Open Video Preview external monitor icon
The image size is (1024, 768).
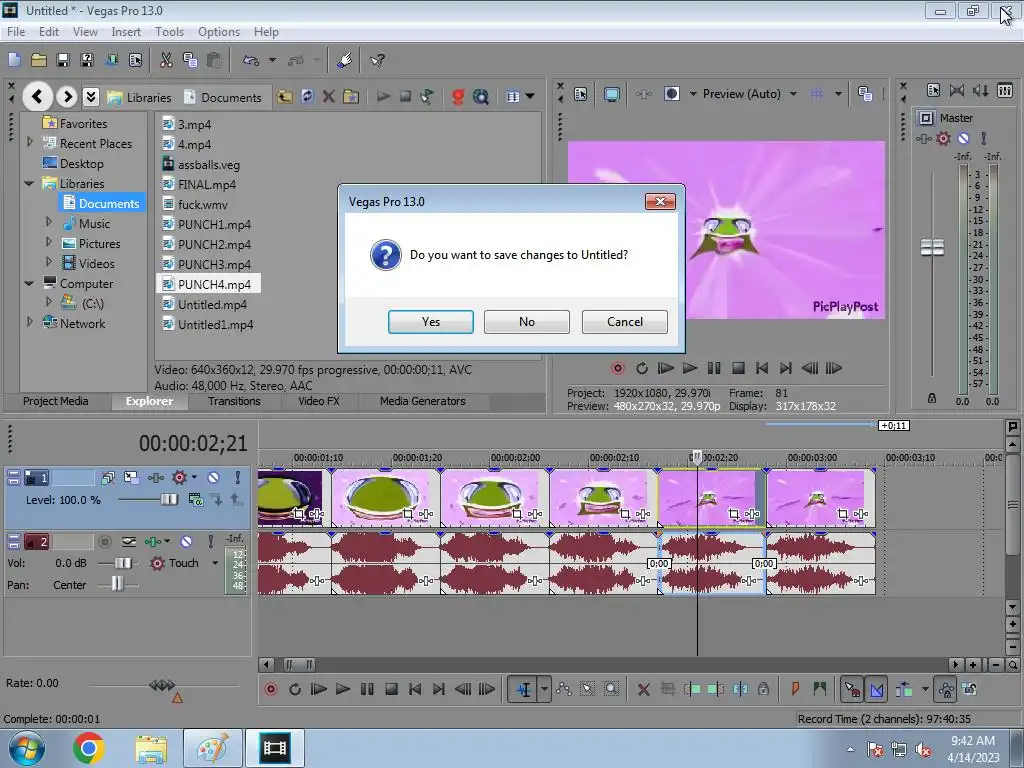point(612,94)
